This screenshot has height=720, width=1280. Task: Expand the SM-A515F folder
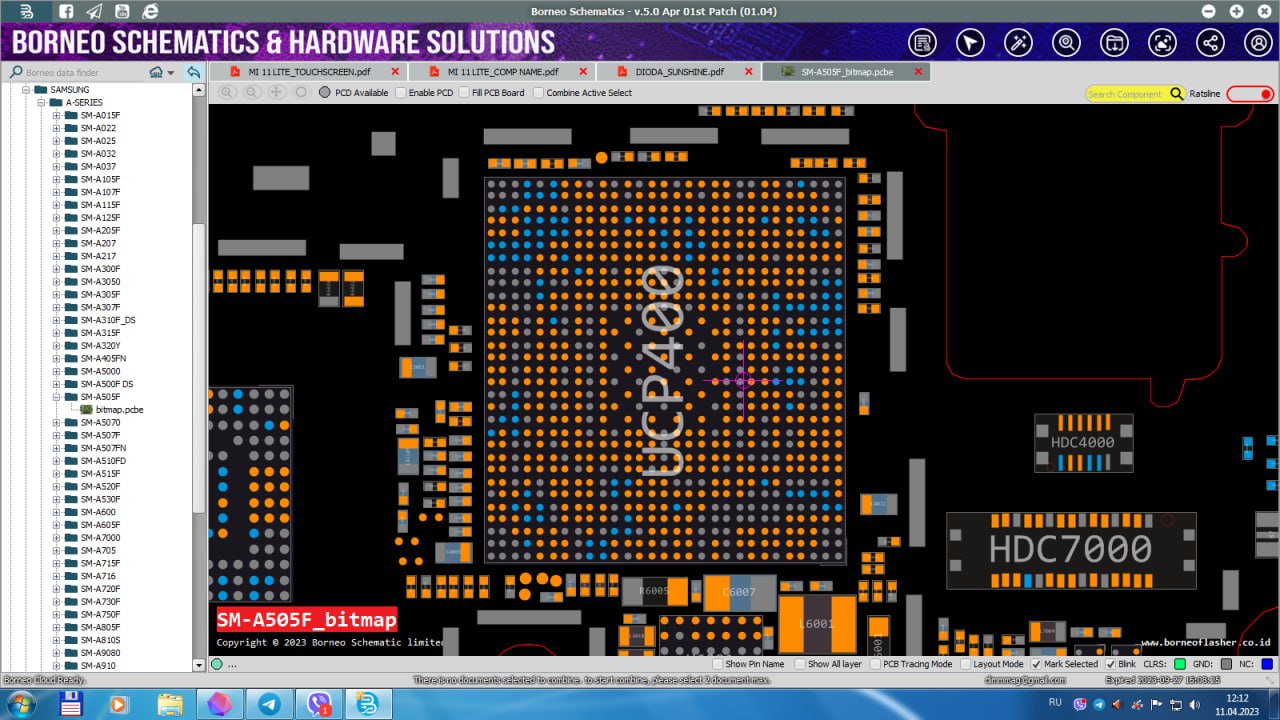(57, 474)
